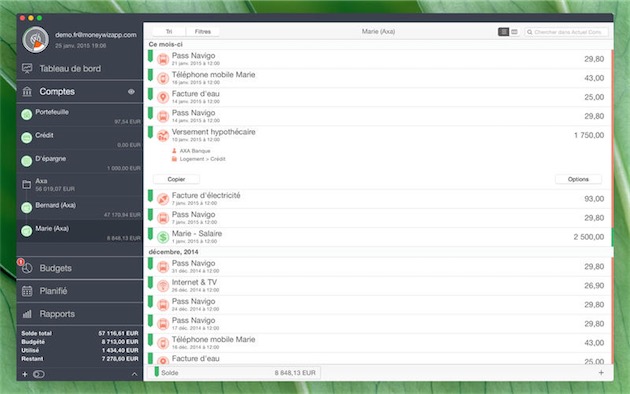This screenshot has height=394, width=630.
Task: Click the Options button
Action: tap(578, 179)
